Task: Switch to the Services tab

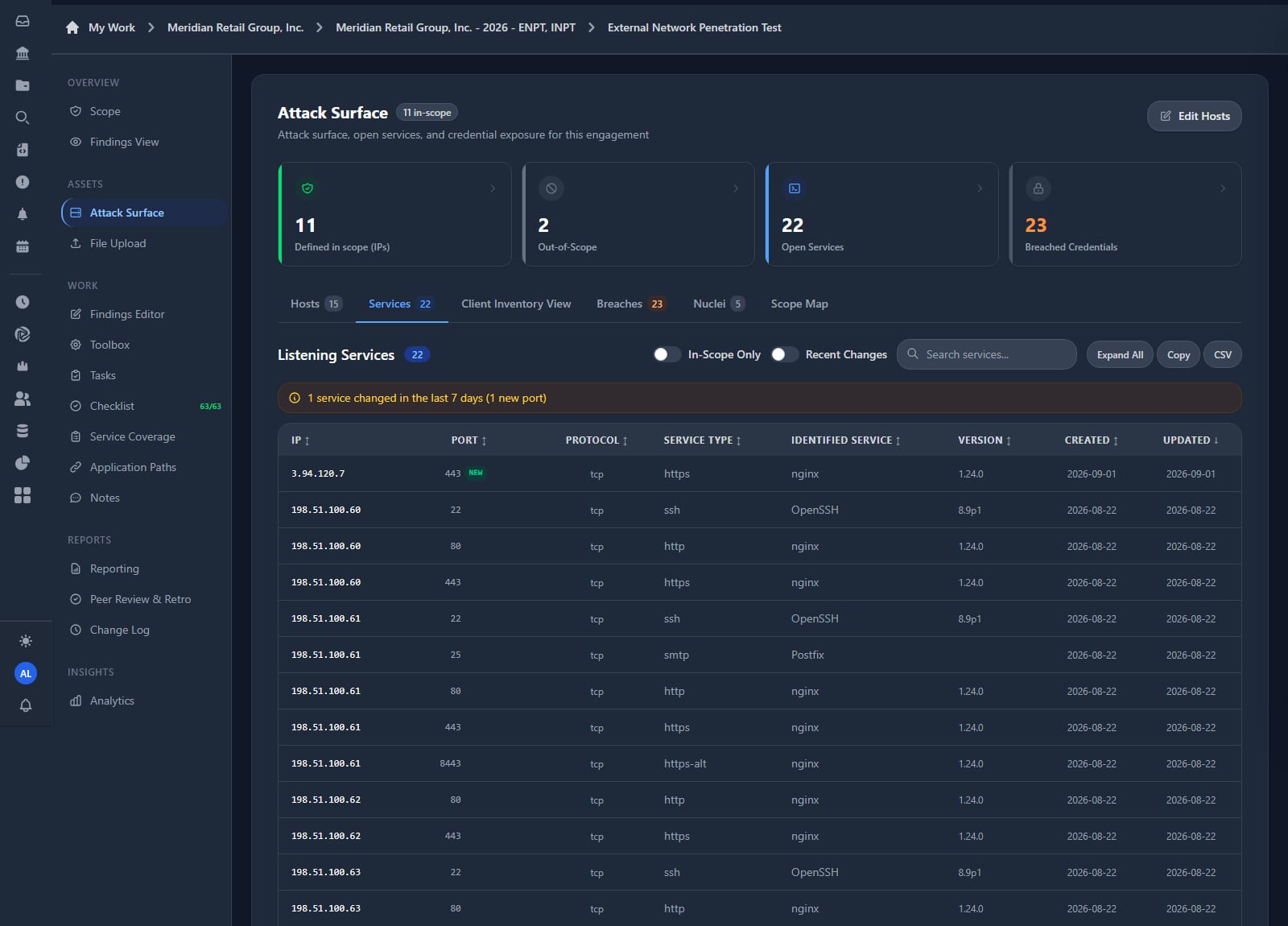Action: (401, 304)
